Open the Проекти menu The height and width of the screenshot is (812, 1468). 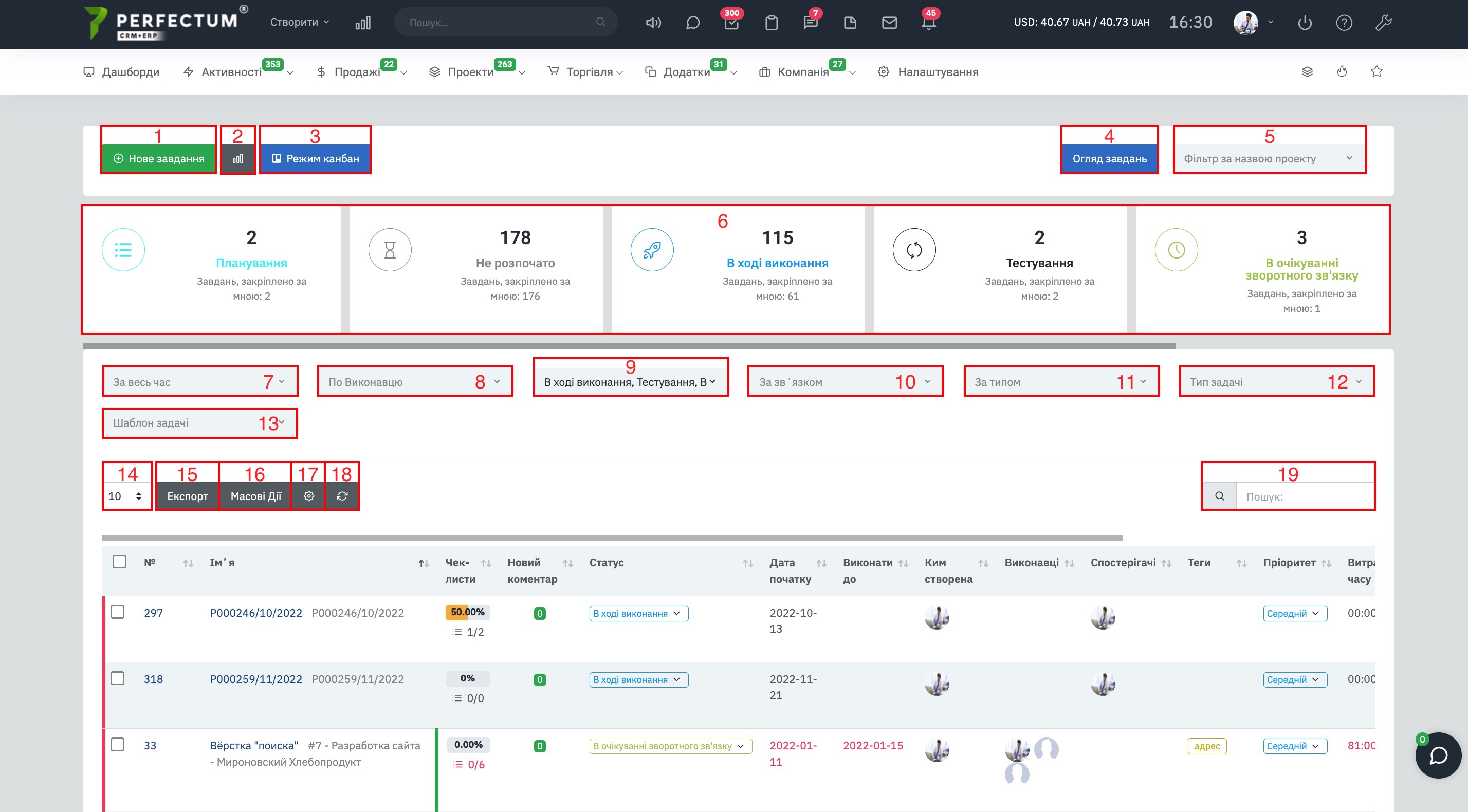tap(470, 72)
